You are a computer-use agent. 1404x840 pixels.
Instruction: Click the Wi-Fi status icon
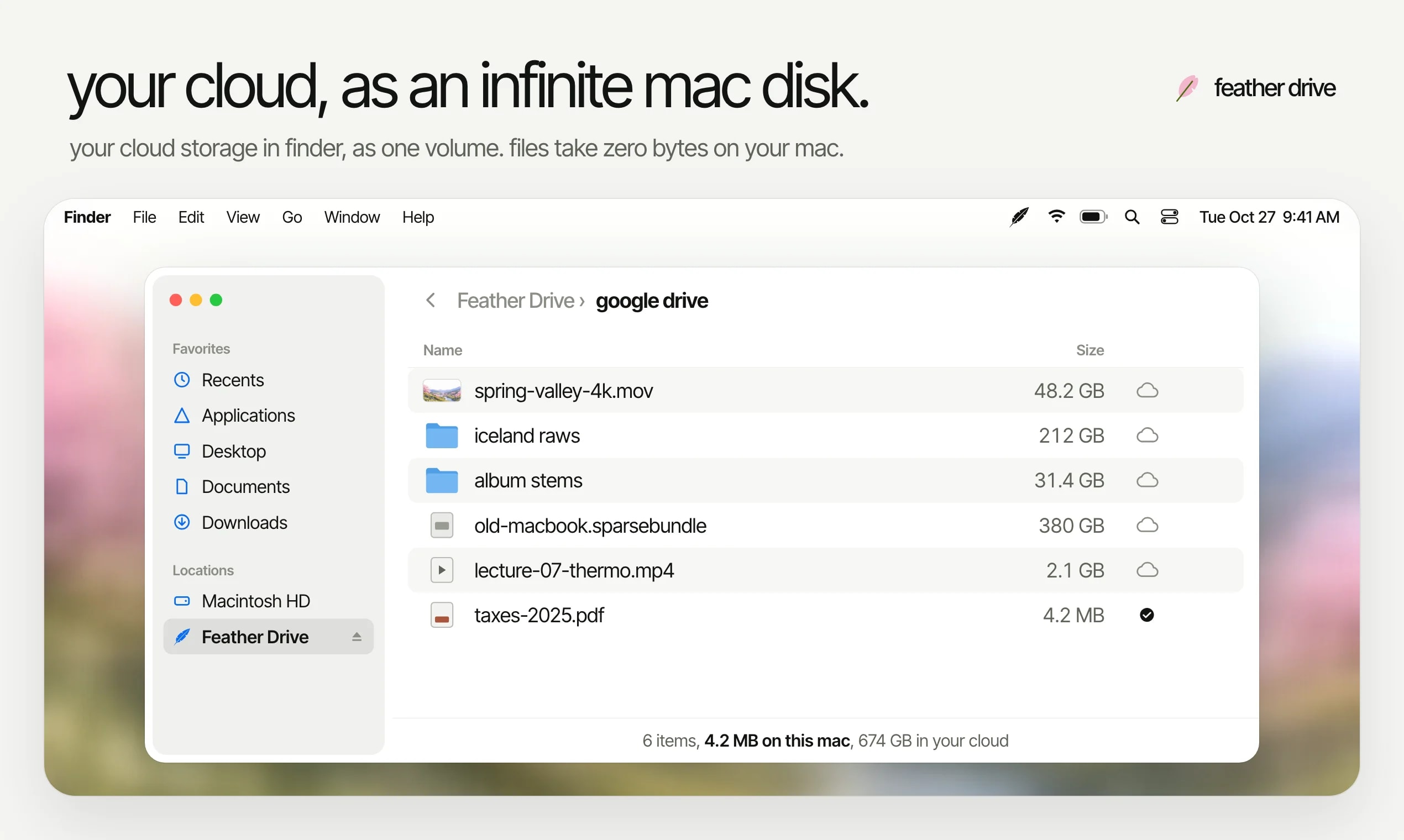point(1056,217)
